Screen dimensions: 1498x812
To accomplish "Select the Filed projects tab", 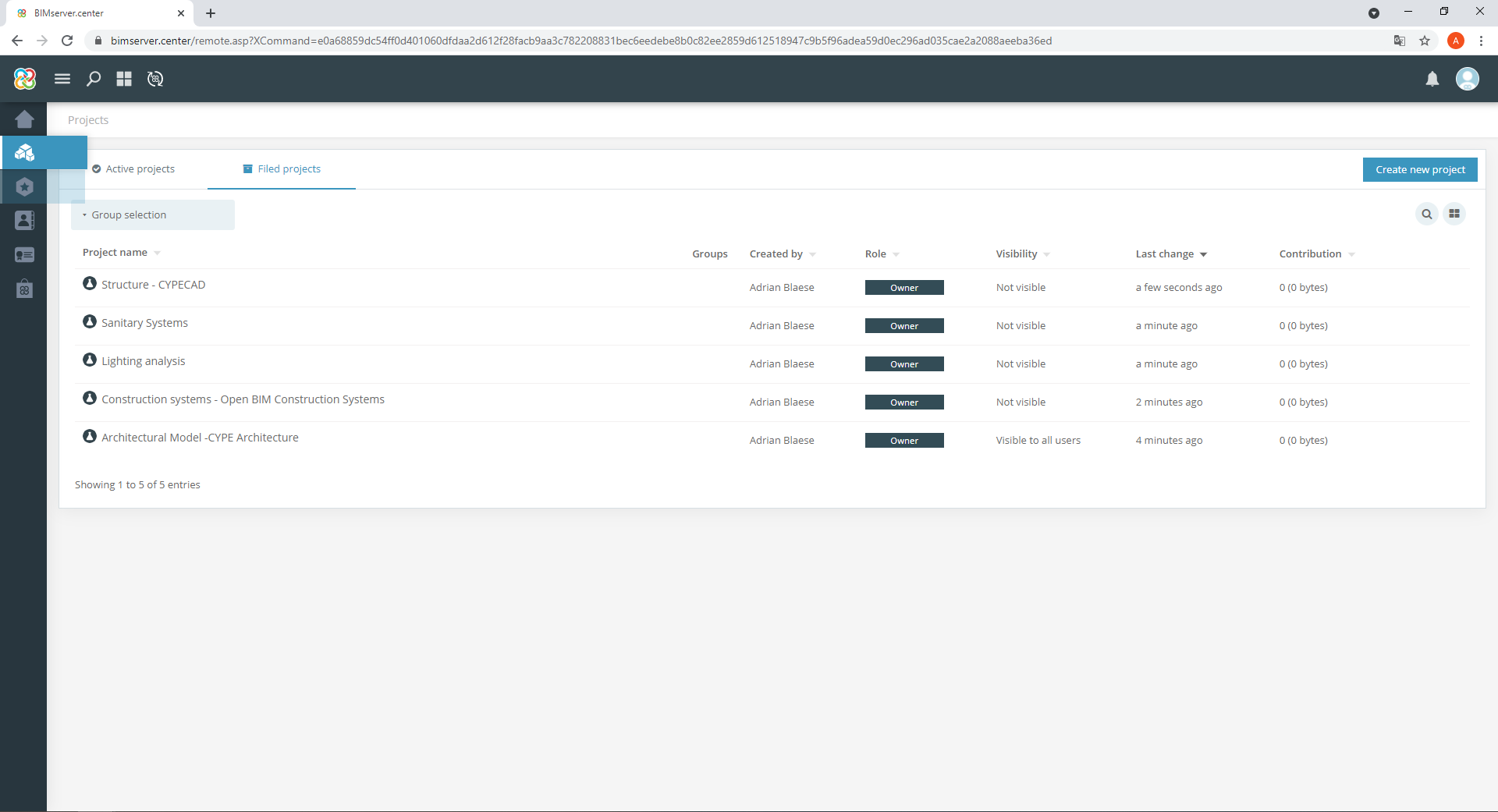I will pyautogui.click(x=282, y=169).
